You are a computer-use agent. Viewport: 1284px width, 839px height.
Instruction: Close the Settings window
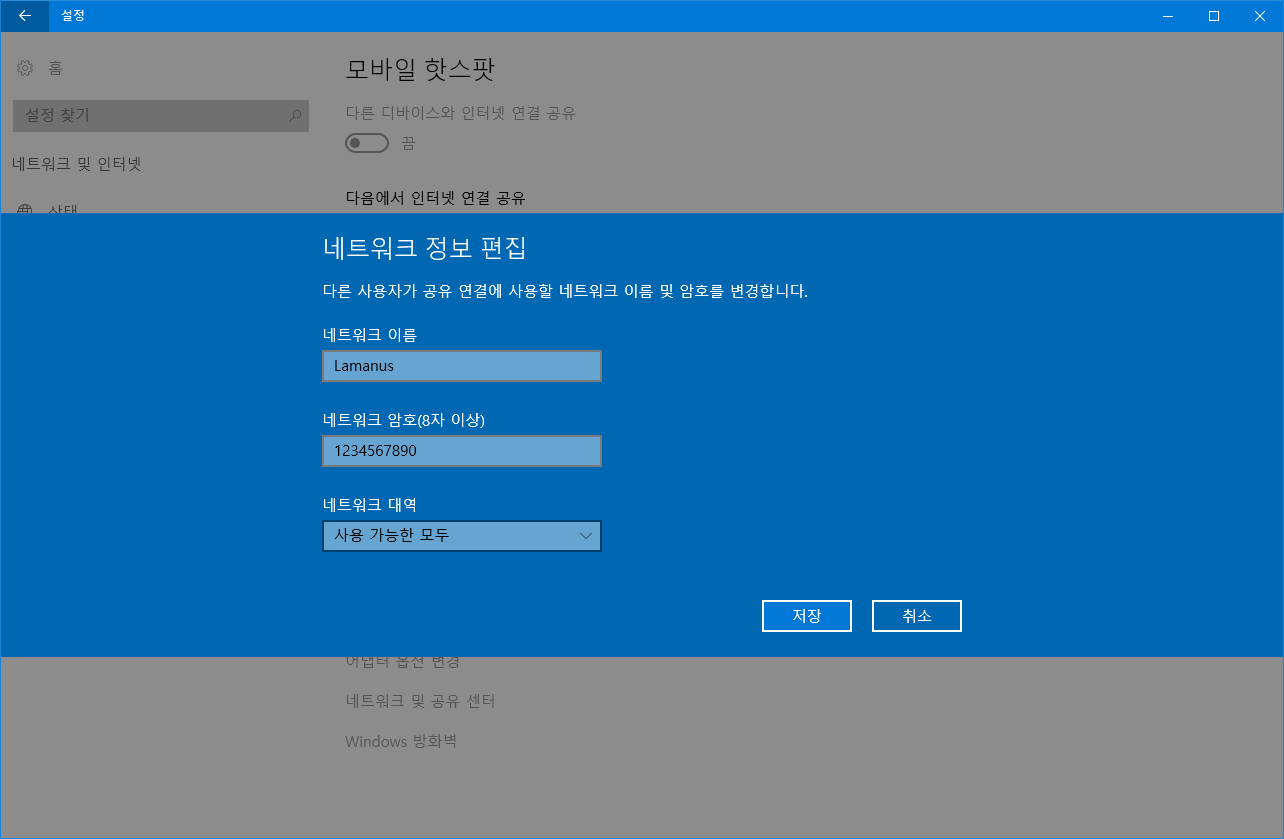[1260, 16]
